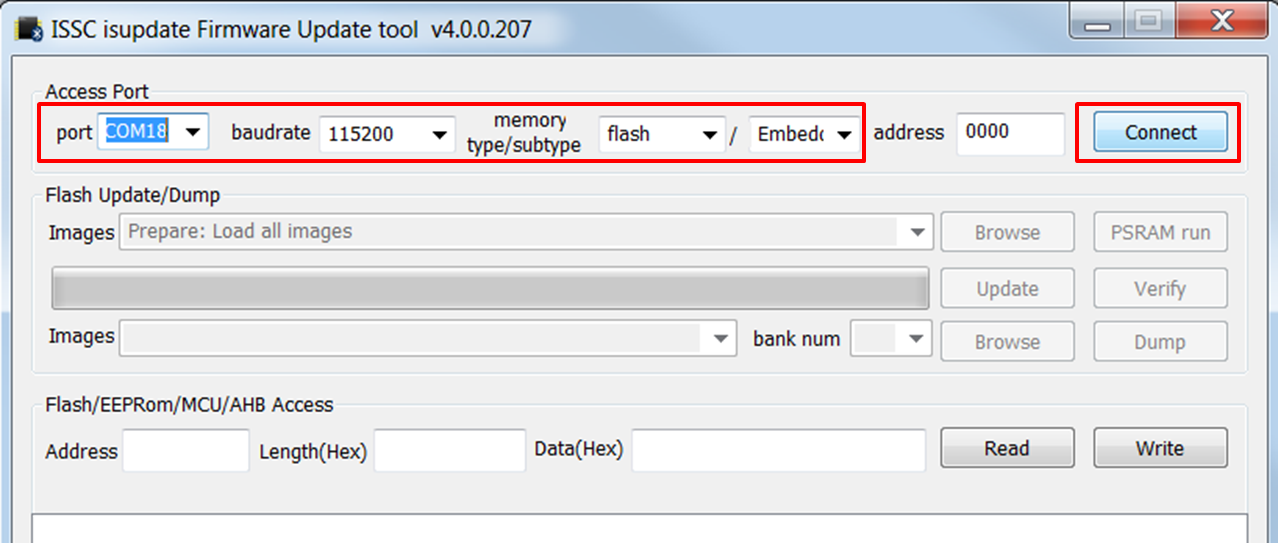Click the address field showing 0000

click(x=1009, y=133)
